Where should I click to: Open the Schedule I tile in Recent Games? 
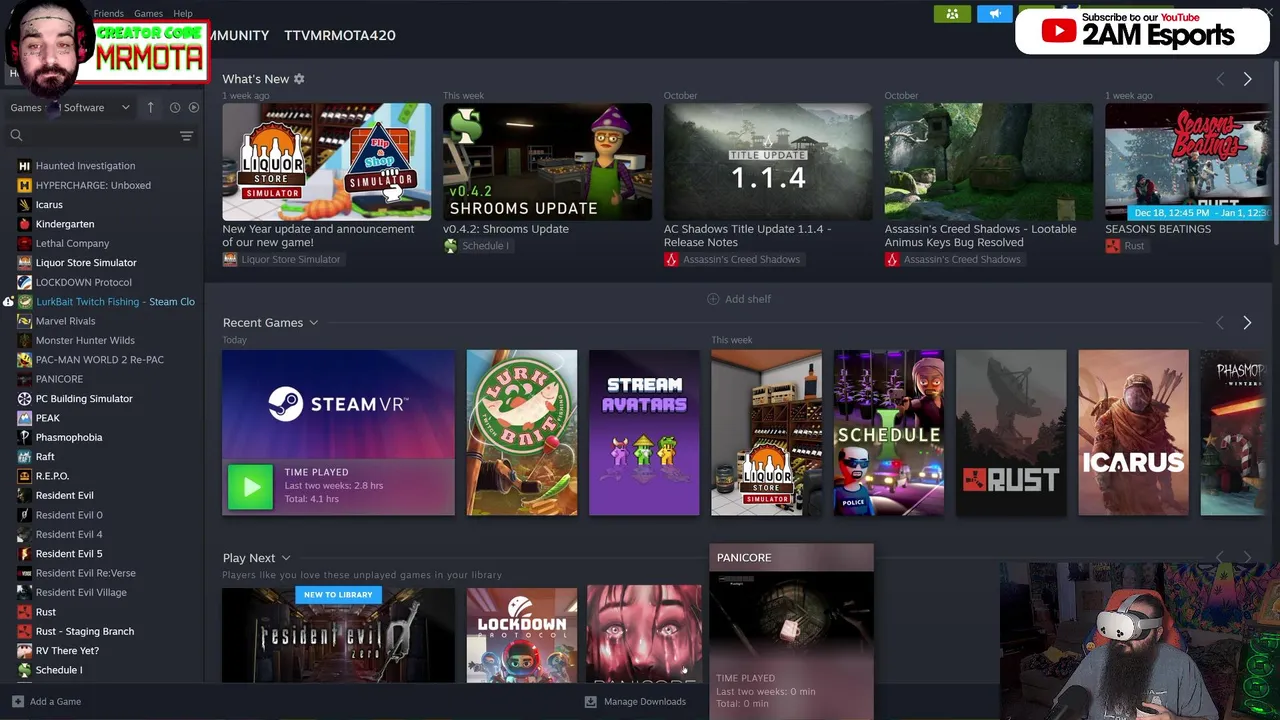[x=889, y=433]
